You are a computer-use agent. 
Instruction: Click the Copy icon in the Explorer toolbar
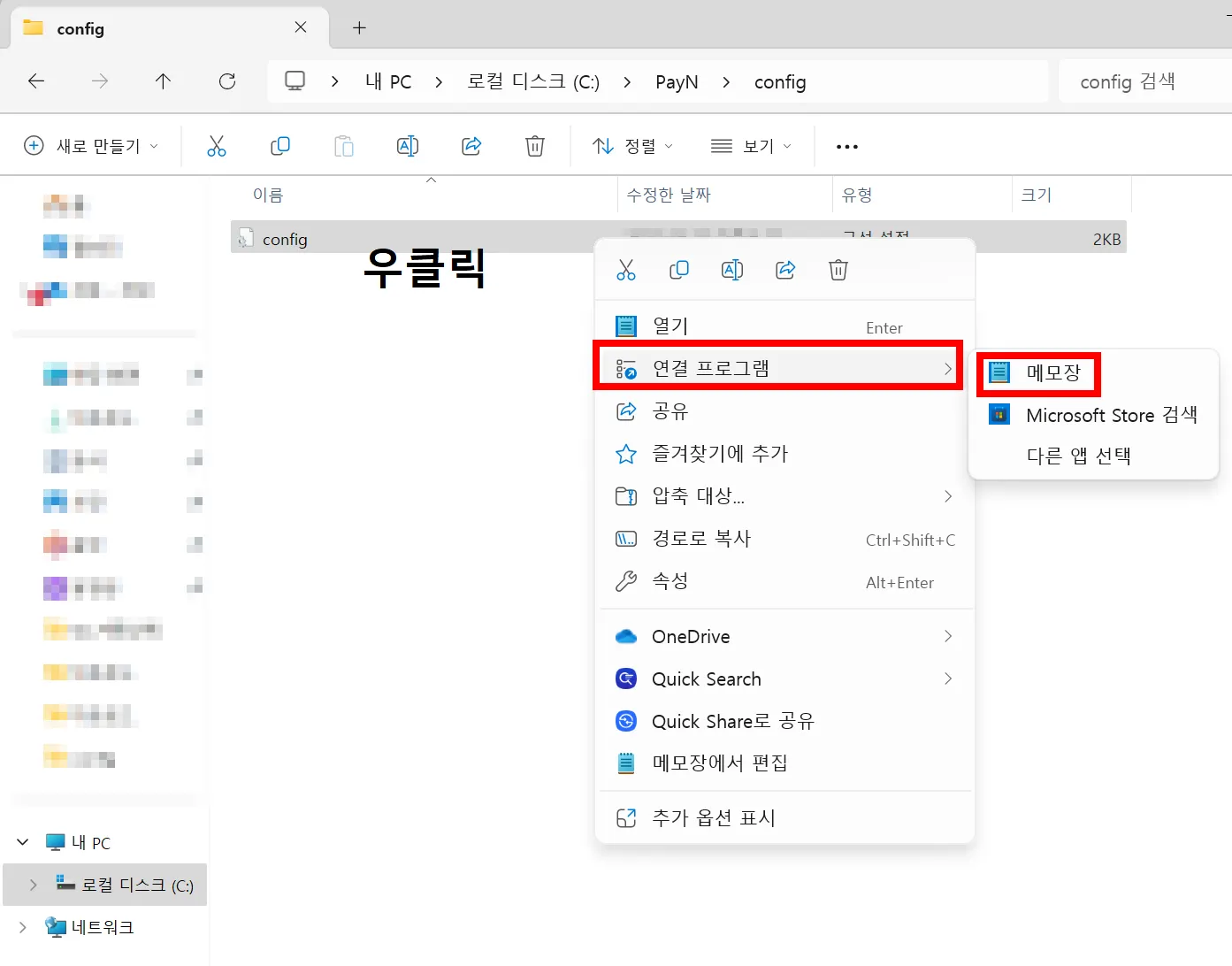click(x=280, y=146)
